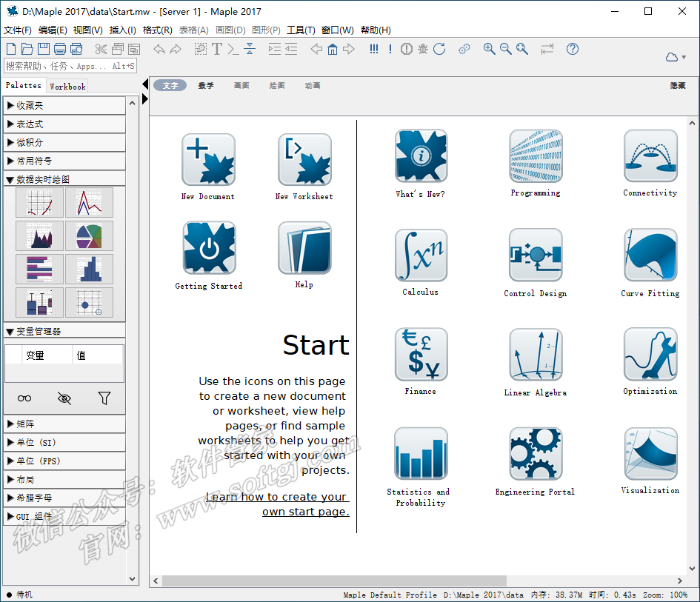
Task: Navigate back with the left arrow icon
Action: coord(317,49)
